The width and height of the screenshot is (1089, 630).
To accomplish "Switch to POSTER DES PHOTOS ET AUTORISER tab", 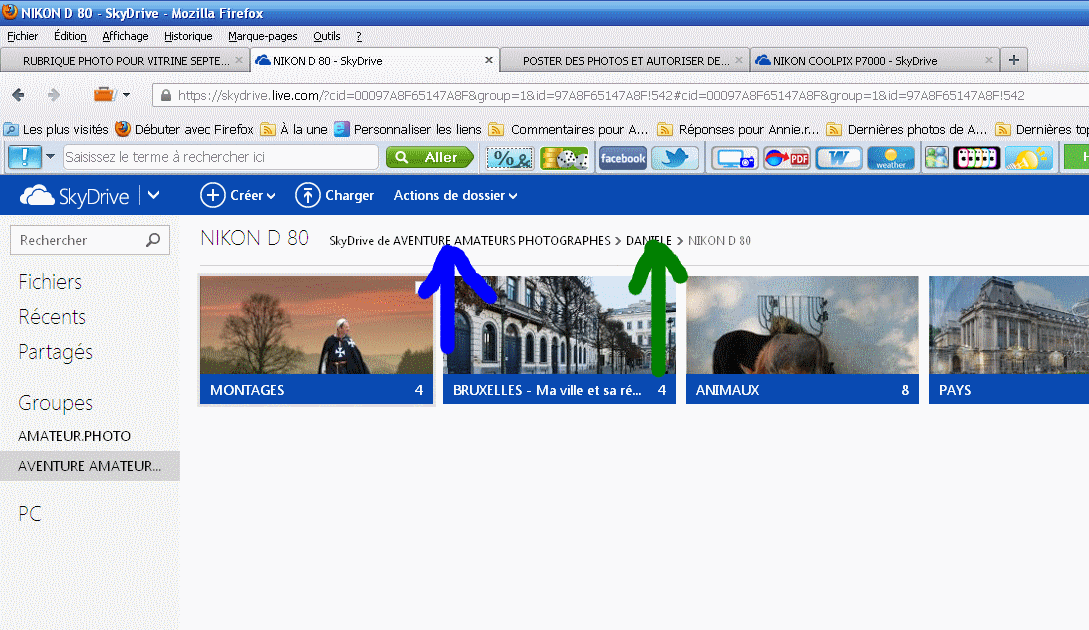I will click(624, 60).
